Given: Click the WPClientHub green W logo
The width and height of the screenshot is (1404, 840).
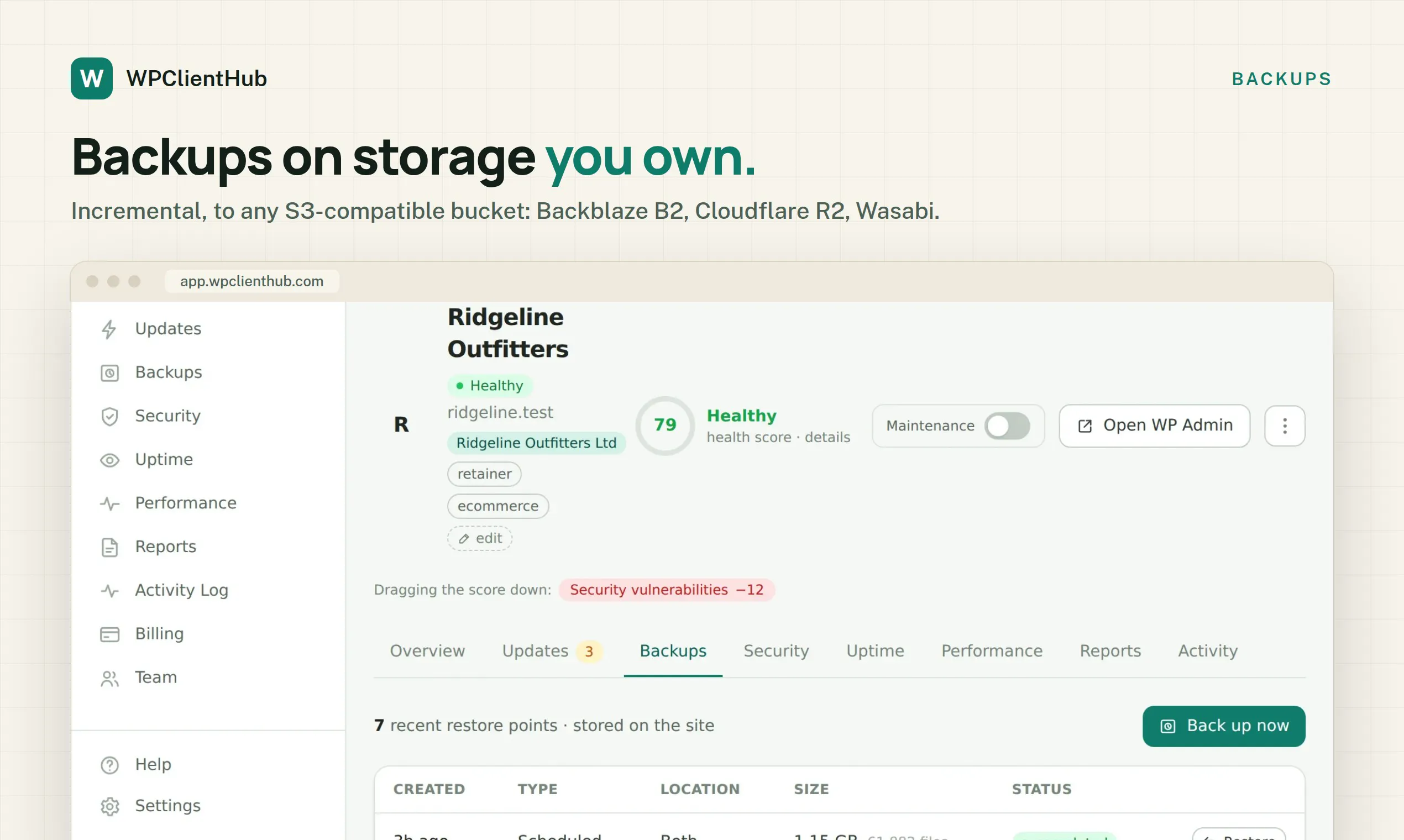Looking at the screenshot, I should [91, 78].
